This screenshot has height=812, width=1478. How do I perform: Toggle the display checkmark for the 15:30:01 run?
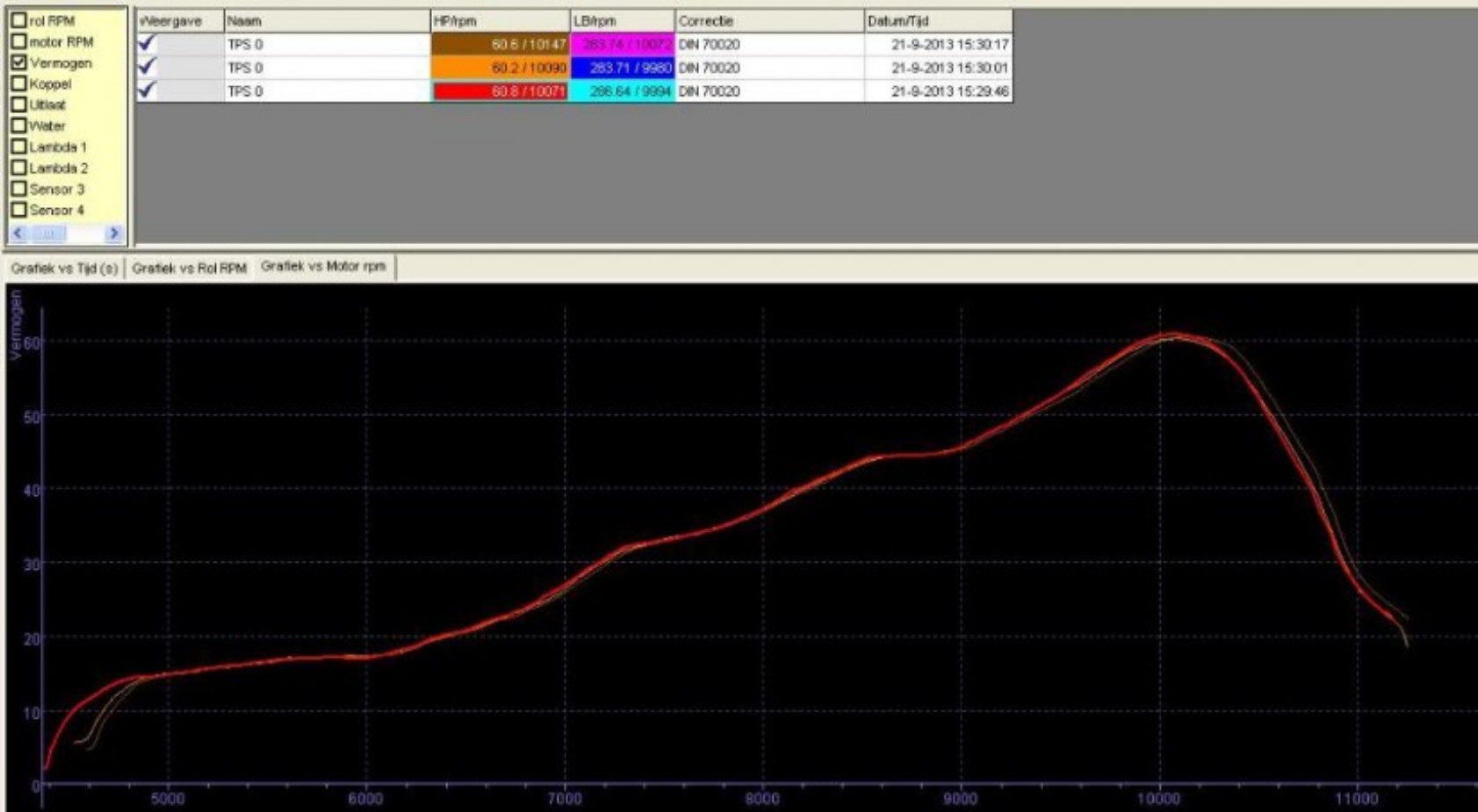coord(147,67)
